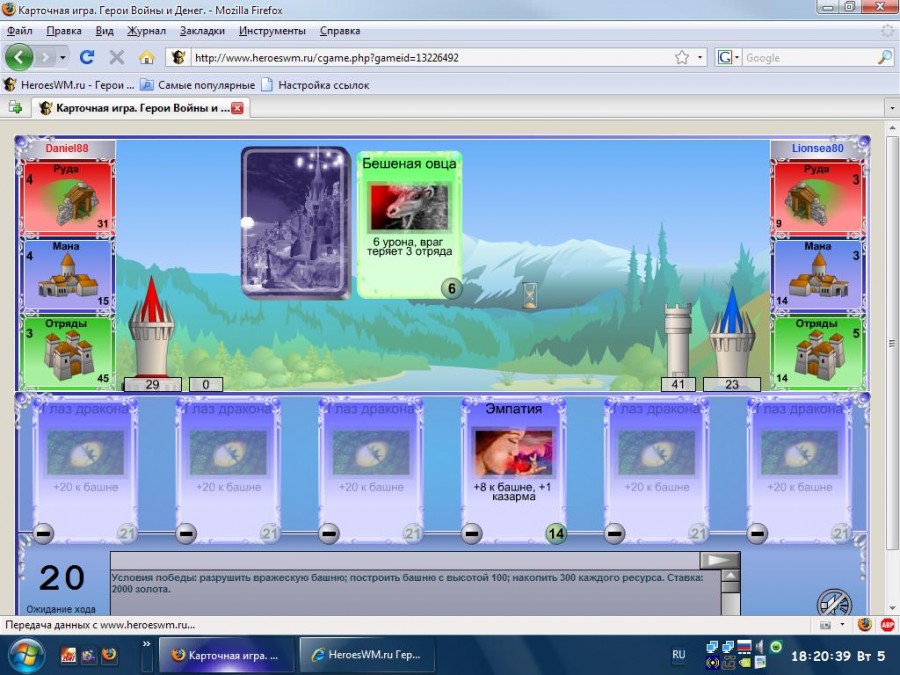Reload the page with the refresh icon

click(x=87, y=57)
